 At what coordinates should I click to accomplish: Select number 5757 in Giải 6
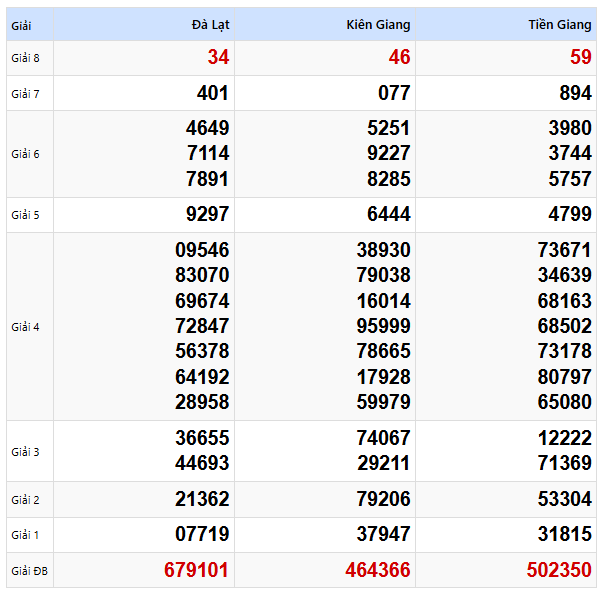570,179
